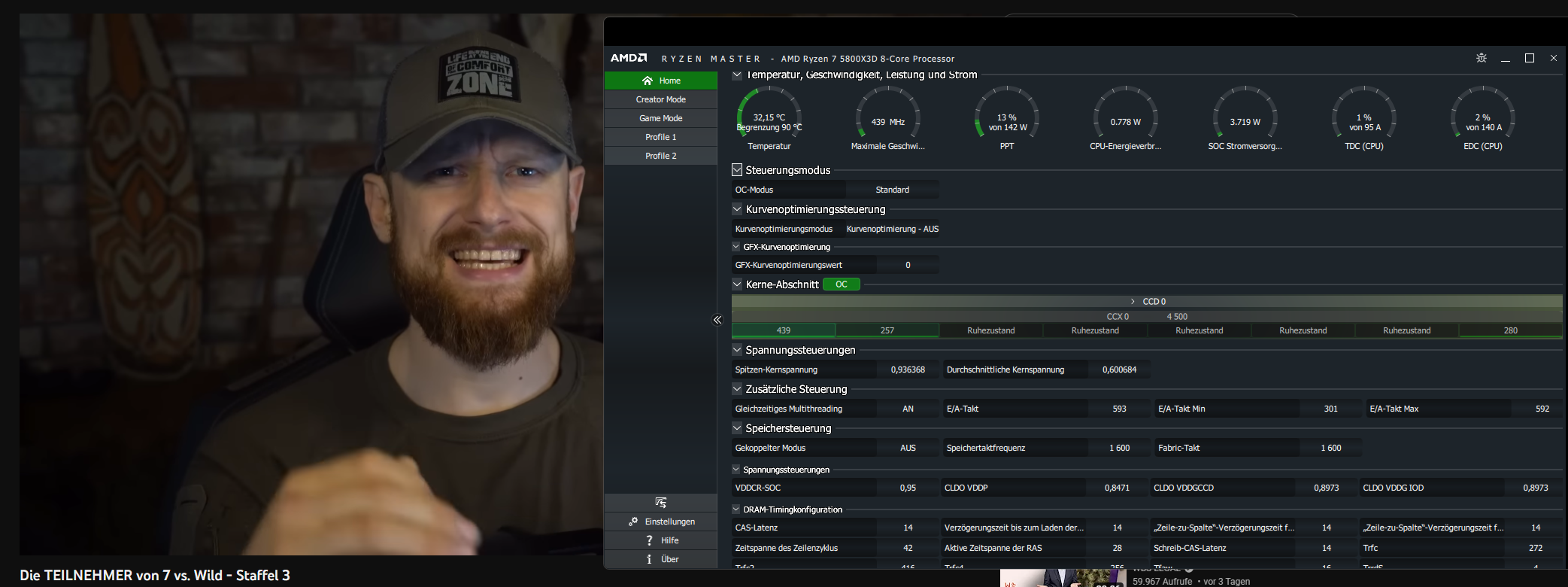Viewport: 1568px width, 587px height.
Task: Click Fabric-Takt value 1 600
Action: tap(1330, 448)
